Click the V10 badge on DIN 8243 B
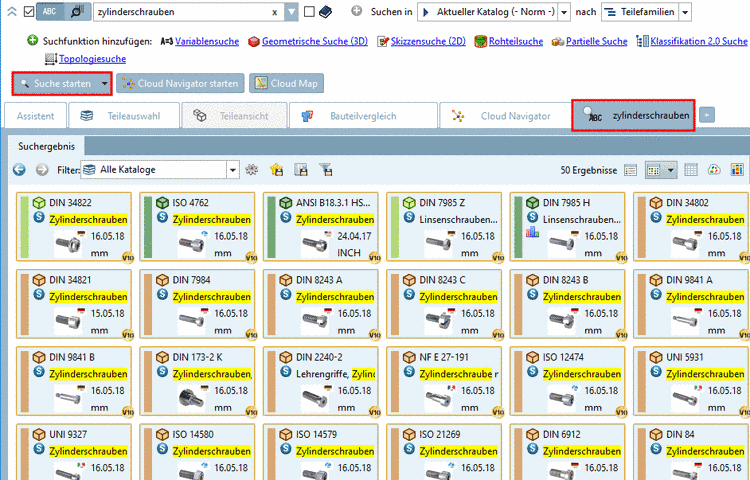750x480 pixels. (x=622, y=335)
